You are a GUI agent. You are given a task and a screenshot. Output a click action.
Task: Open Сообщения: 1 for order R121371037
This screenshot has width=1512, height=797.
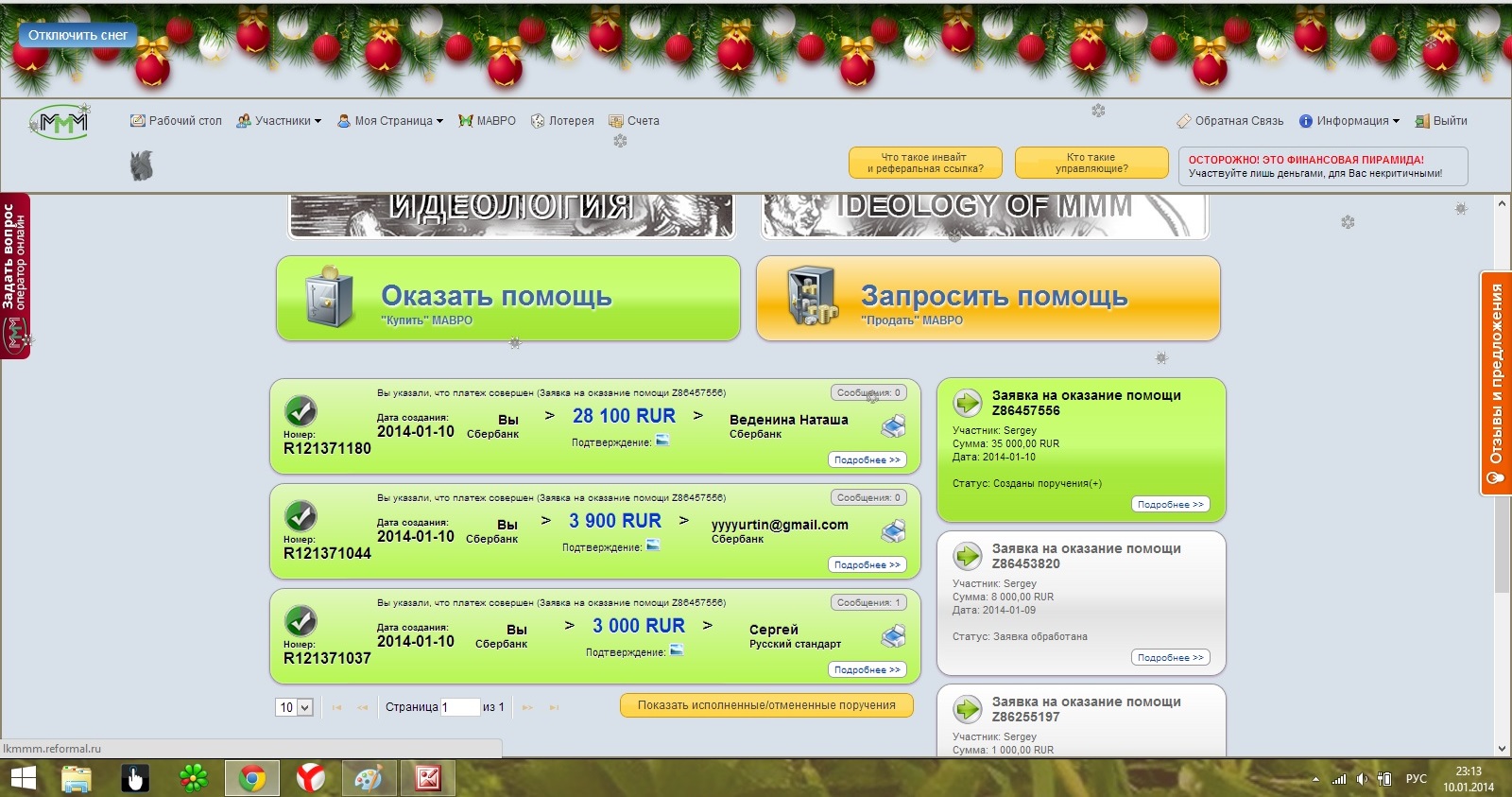pos(868,602)
